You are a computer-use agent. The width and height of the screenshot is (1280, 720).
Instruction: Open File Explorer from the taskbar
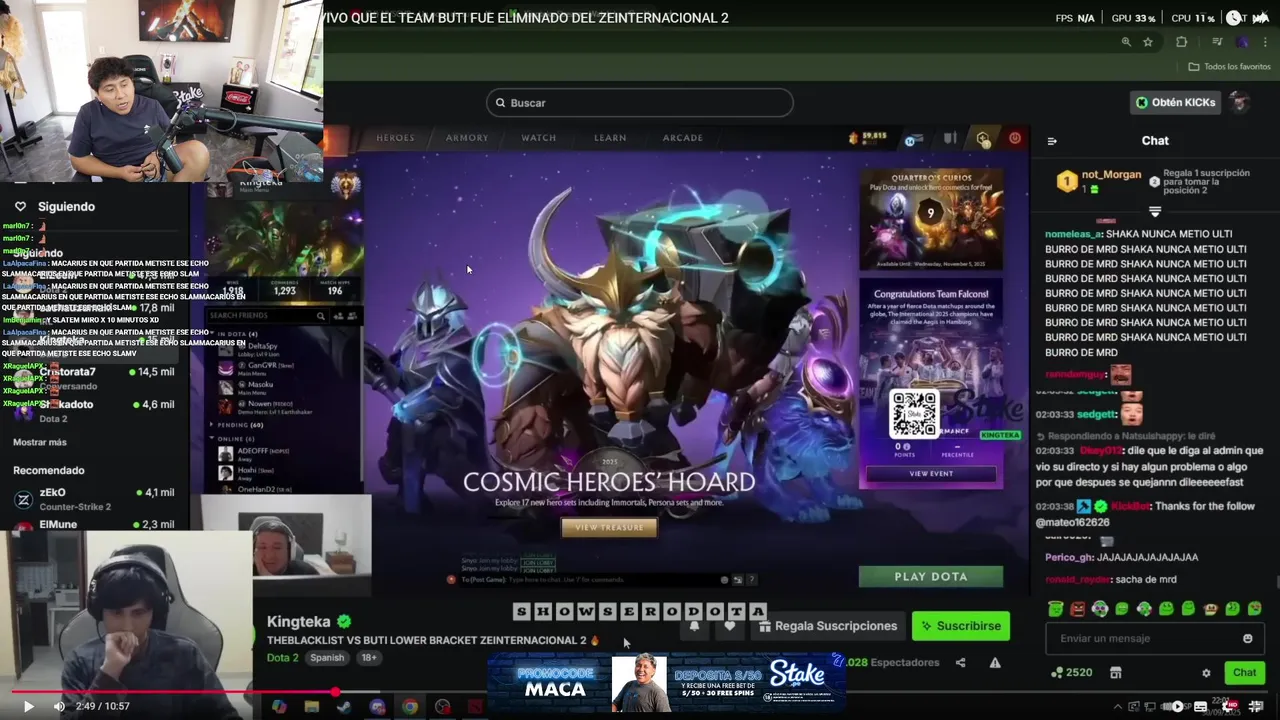pyautogui.click(x=312, y=707)
